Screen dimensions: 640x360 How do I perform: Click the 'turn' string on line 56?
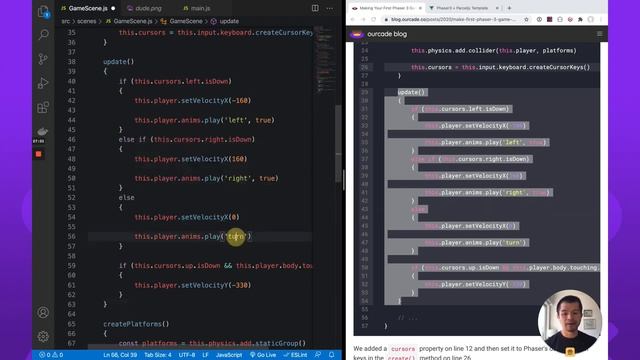click(x=236, y=237)
